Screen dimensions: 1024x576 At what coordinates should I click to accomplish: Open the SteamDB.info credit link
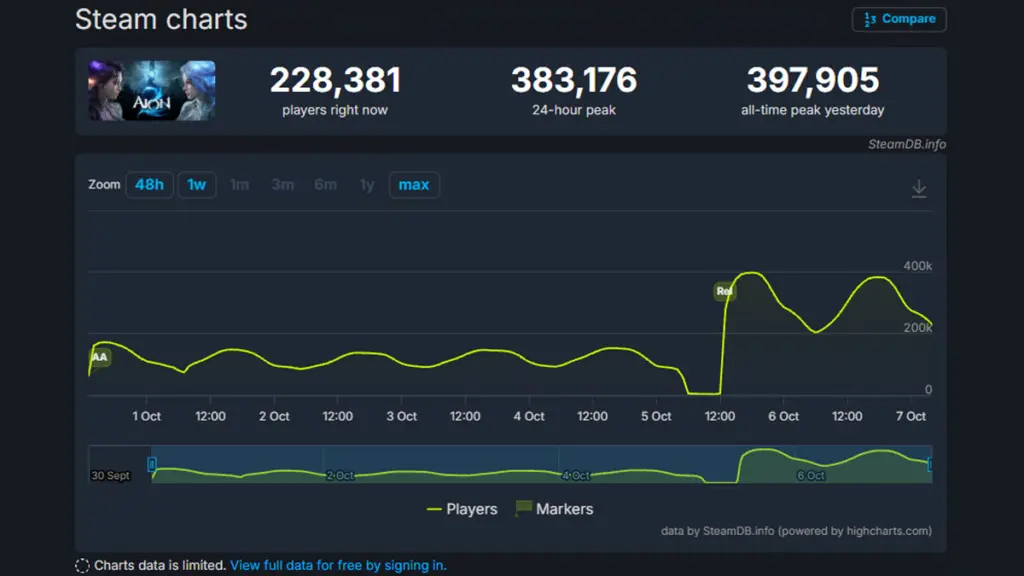906,144
